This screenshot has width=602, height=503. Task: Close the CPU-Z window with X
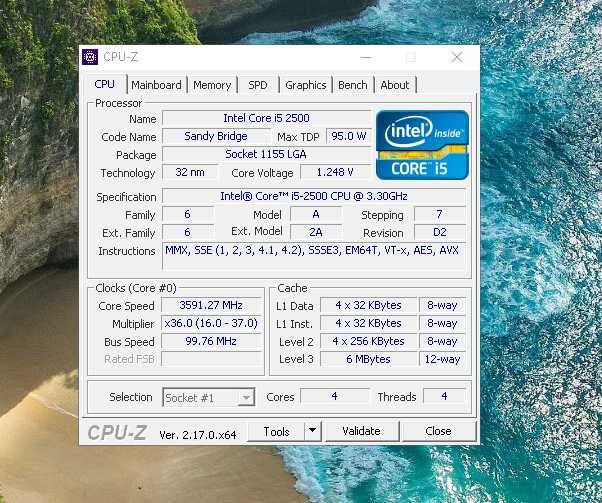(457, 58)
